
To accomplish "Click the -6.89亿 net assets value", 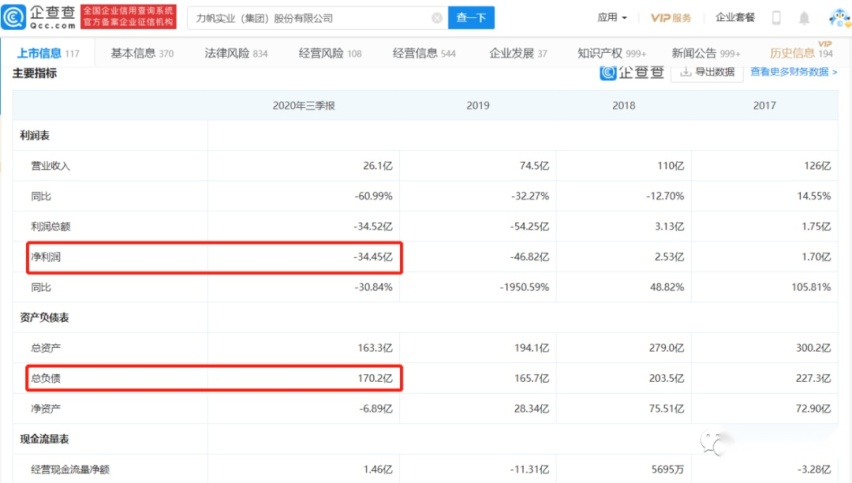I will pos(375,409).
